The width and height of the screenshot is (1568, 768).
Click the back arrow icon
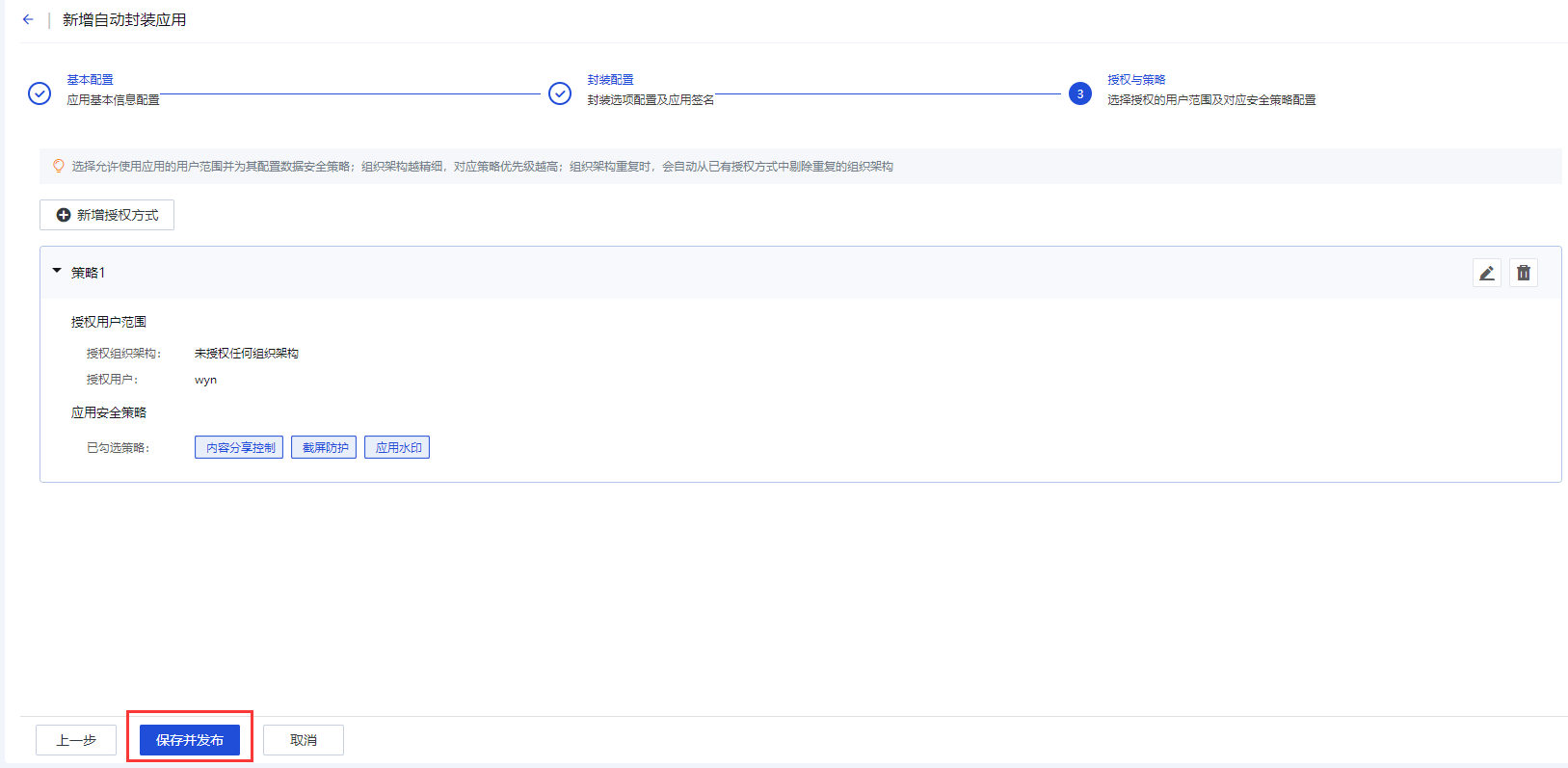point(28,19)
